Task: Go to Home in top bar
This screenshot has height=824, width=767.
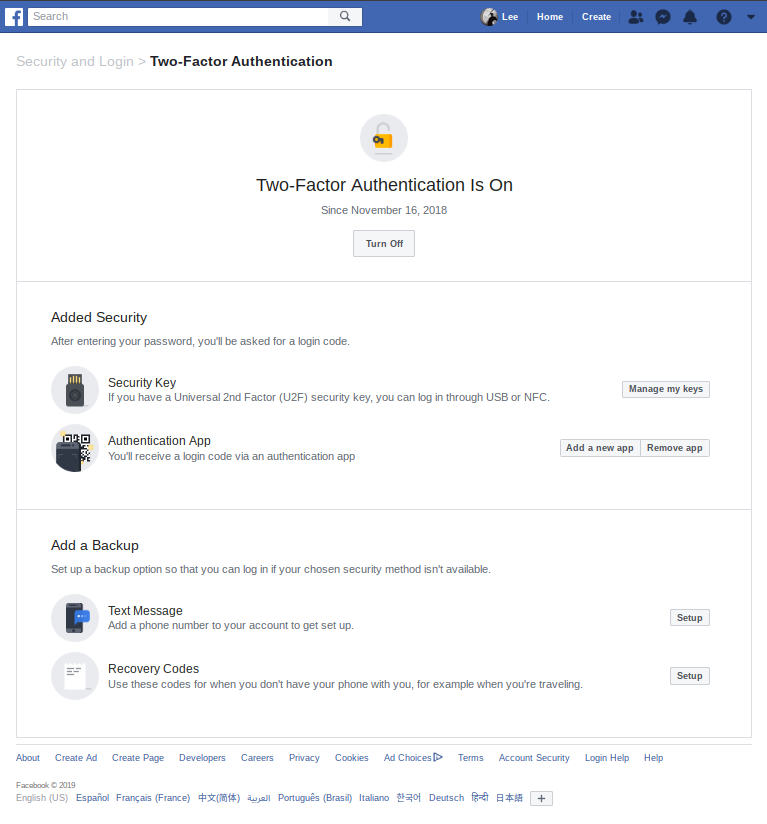Action: (x=550, y=17)
